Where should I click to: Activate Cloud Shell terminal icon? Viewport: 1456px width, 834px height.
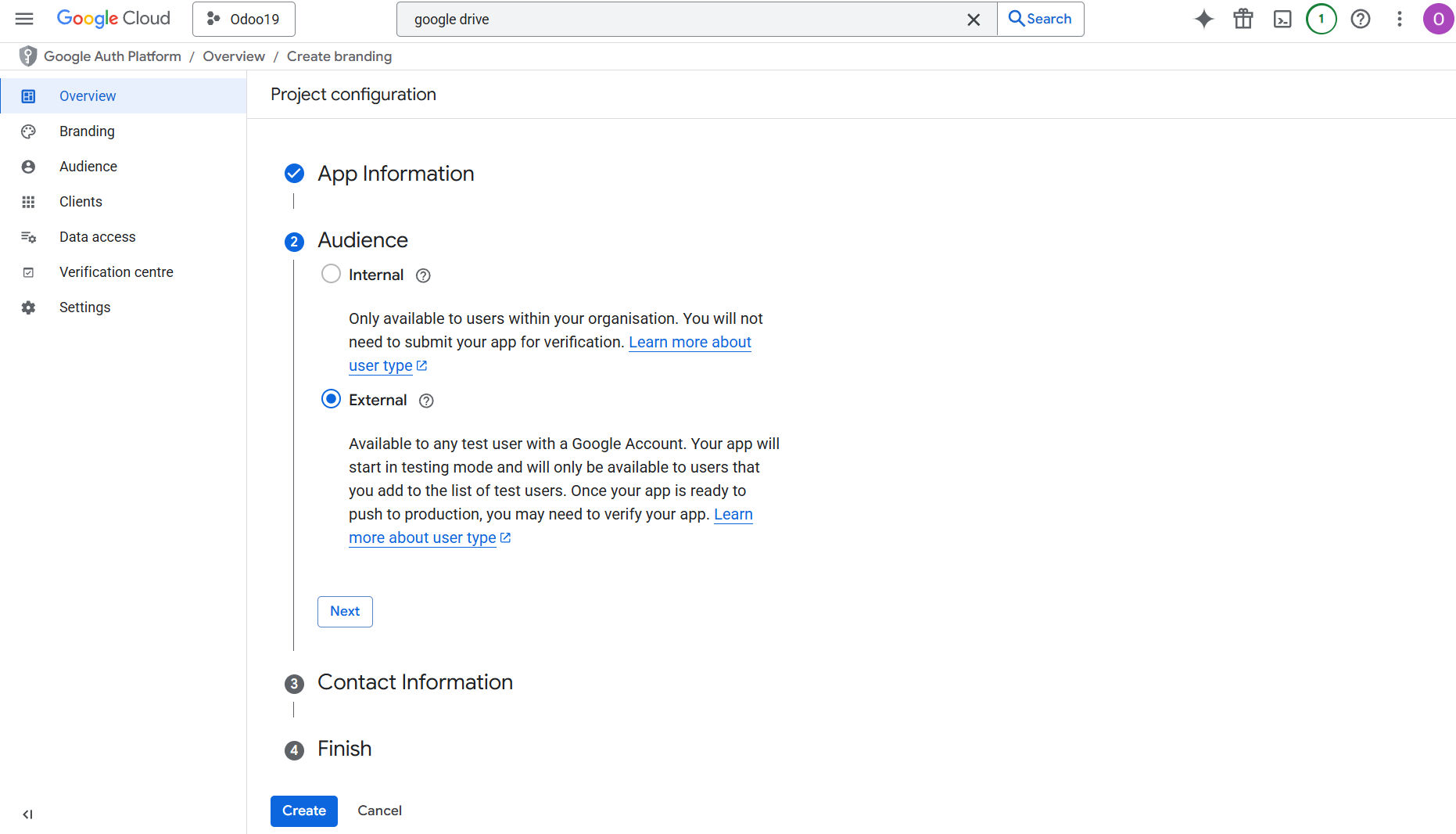click(x=1282, y=19)
